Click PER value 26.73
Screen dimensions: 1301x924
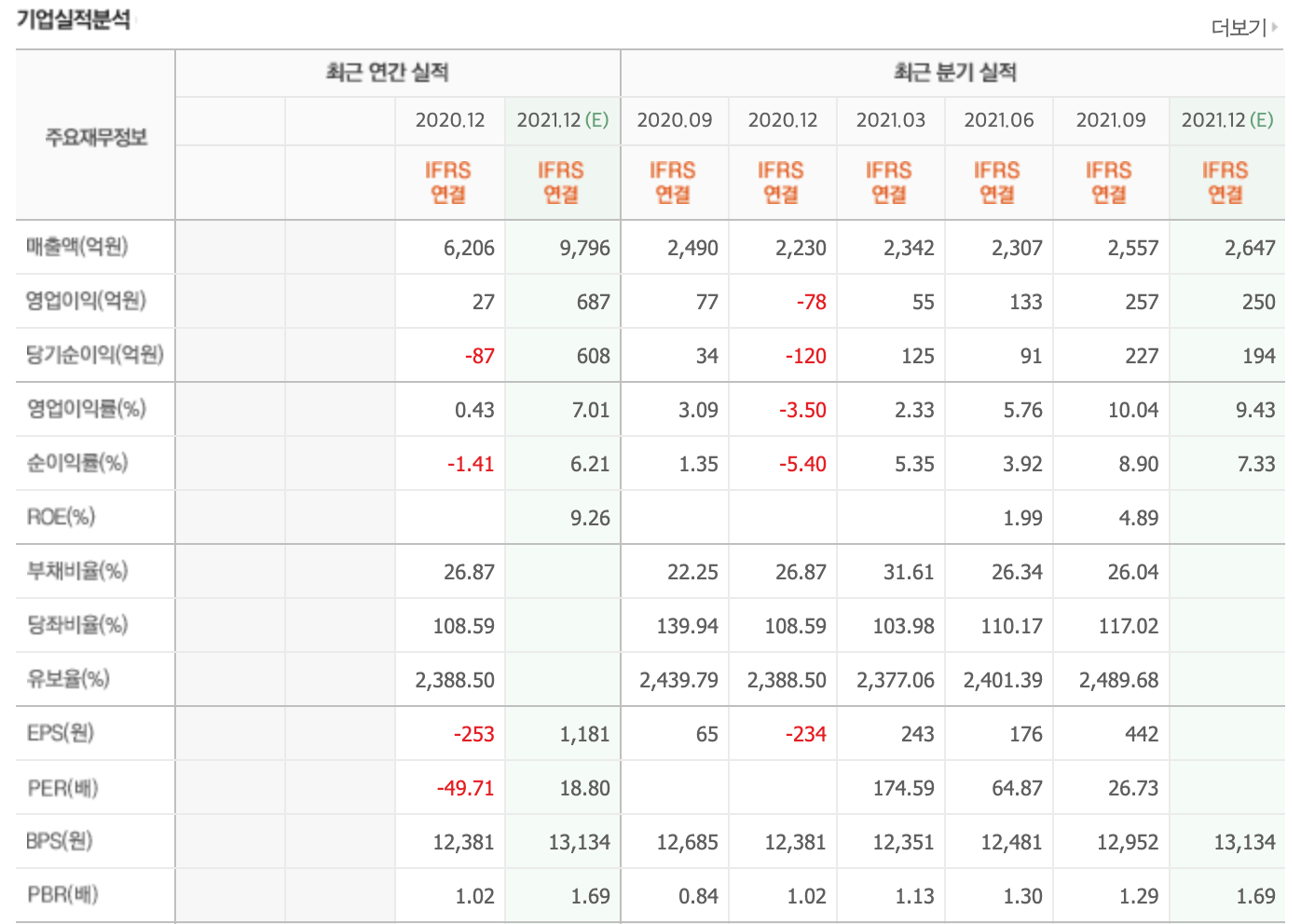point(1133,789)
